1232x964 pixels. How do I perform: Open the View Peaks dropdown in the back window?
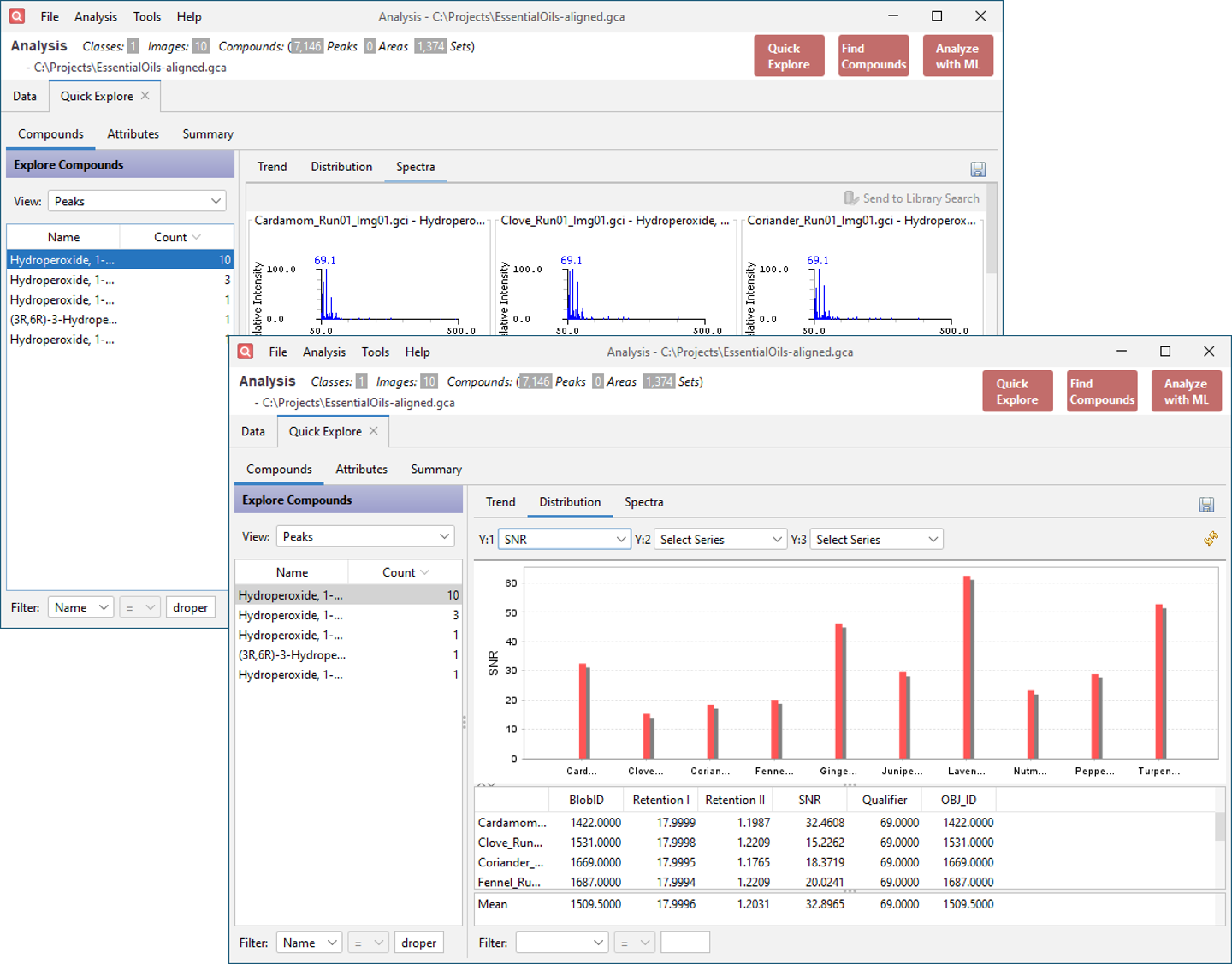tap(137, 201)
